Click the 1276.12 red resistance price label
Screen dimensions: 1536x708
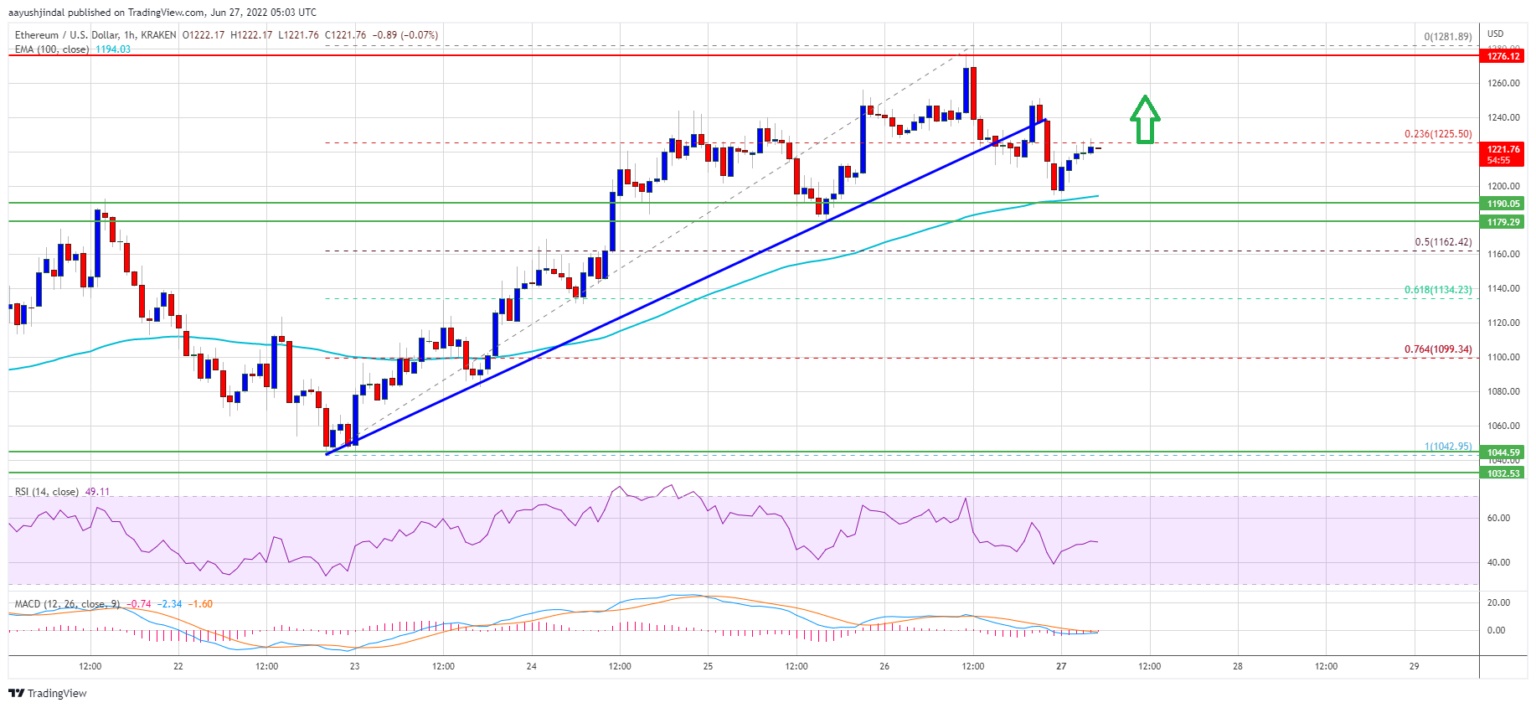[1503, 56]
